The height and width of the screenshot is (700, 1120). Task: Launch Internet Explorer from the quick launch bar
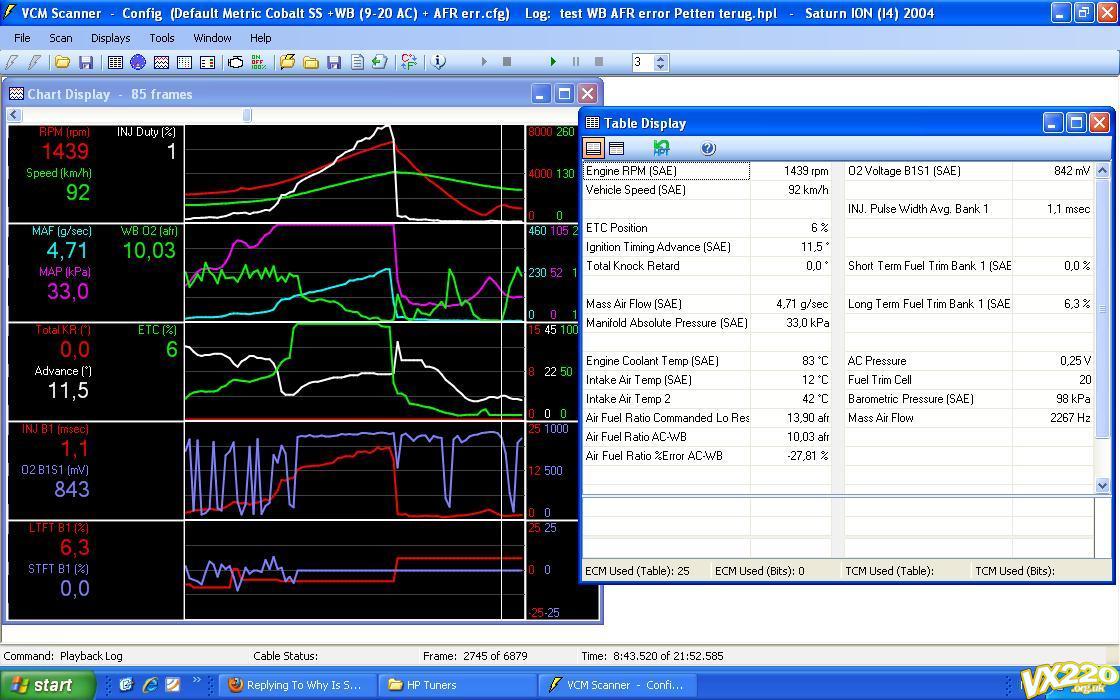pyautogui.click(x=150, y=685)
